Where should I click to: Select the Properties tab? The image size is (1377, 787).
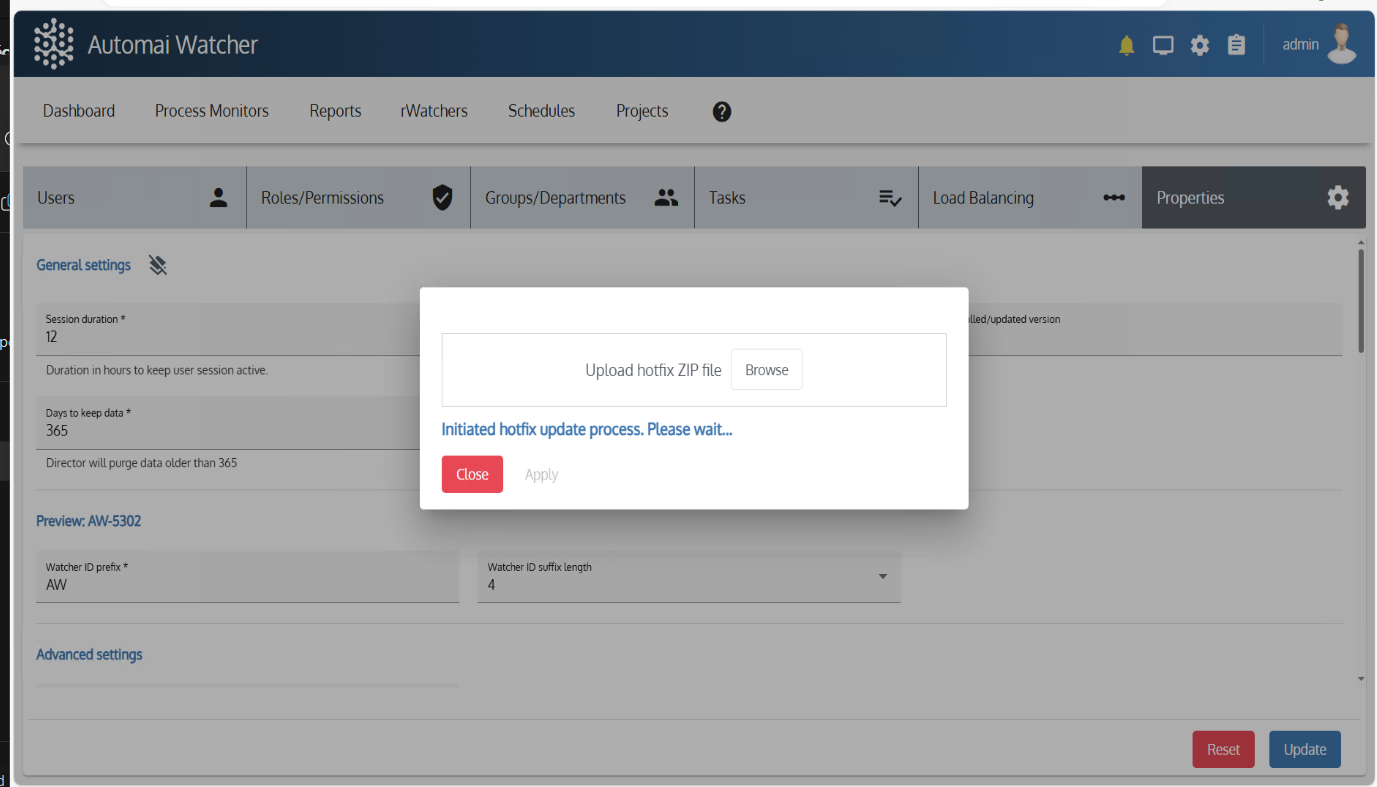point(1254,198)
